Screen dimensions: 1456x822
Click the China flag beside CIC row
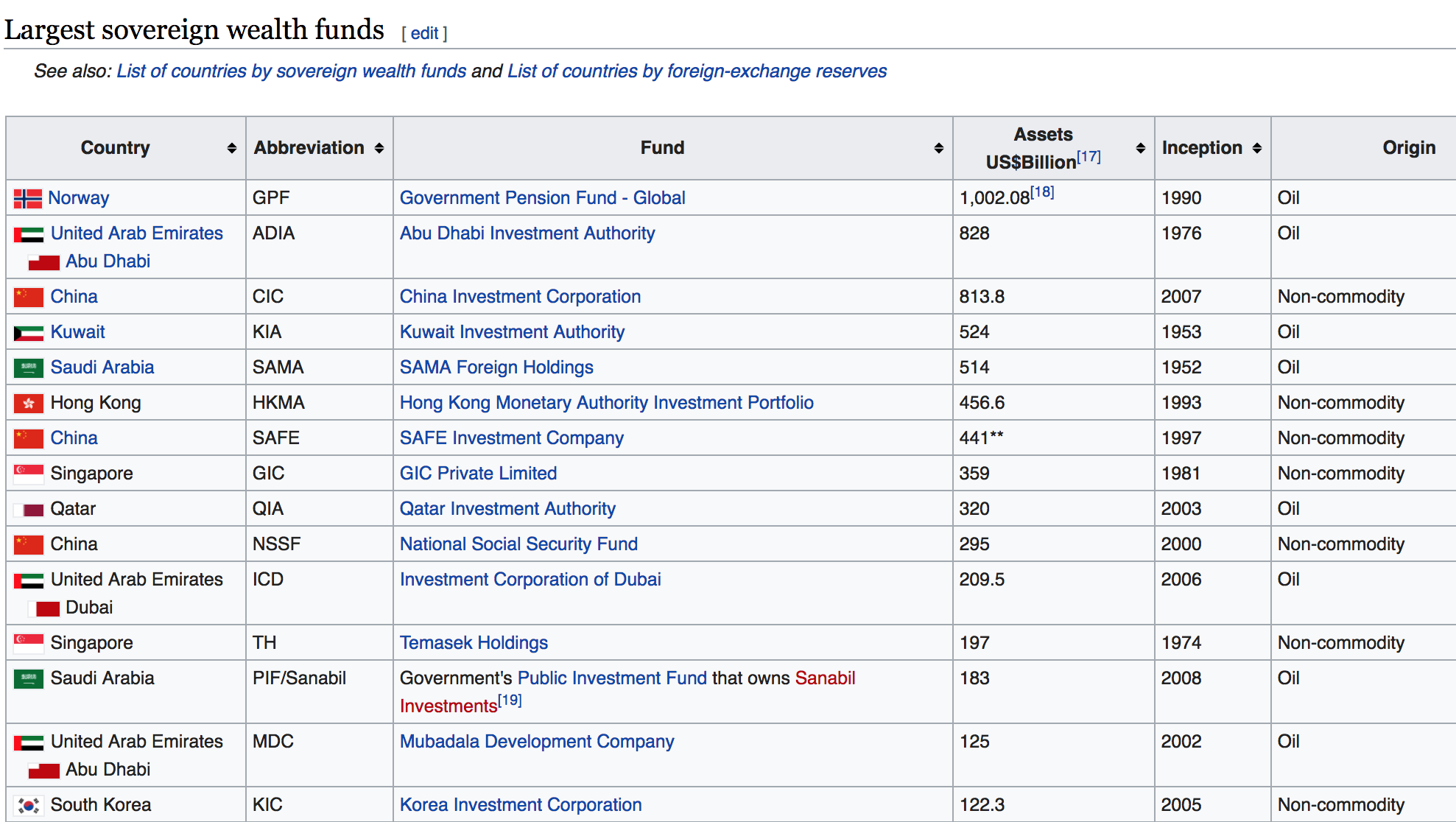[x=27, y=296]
